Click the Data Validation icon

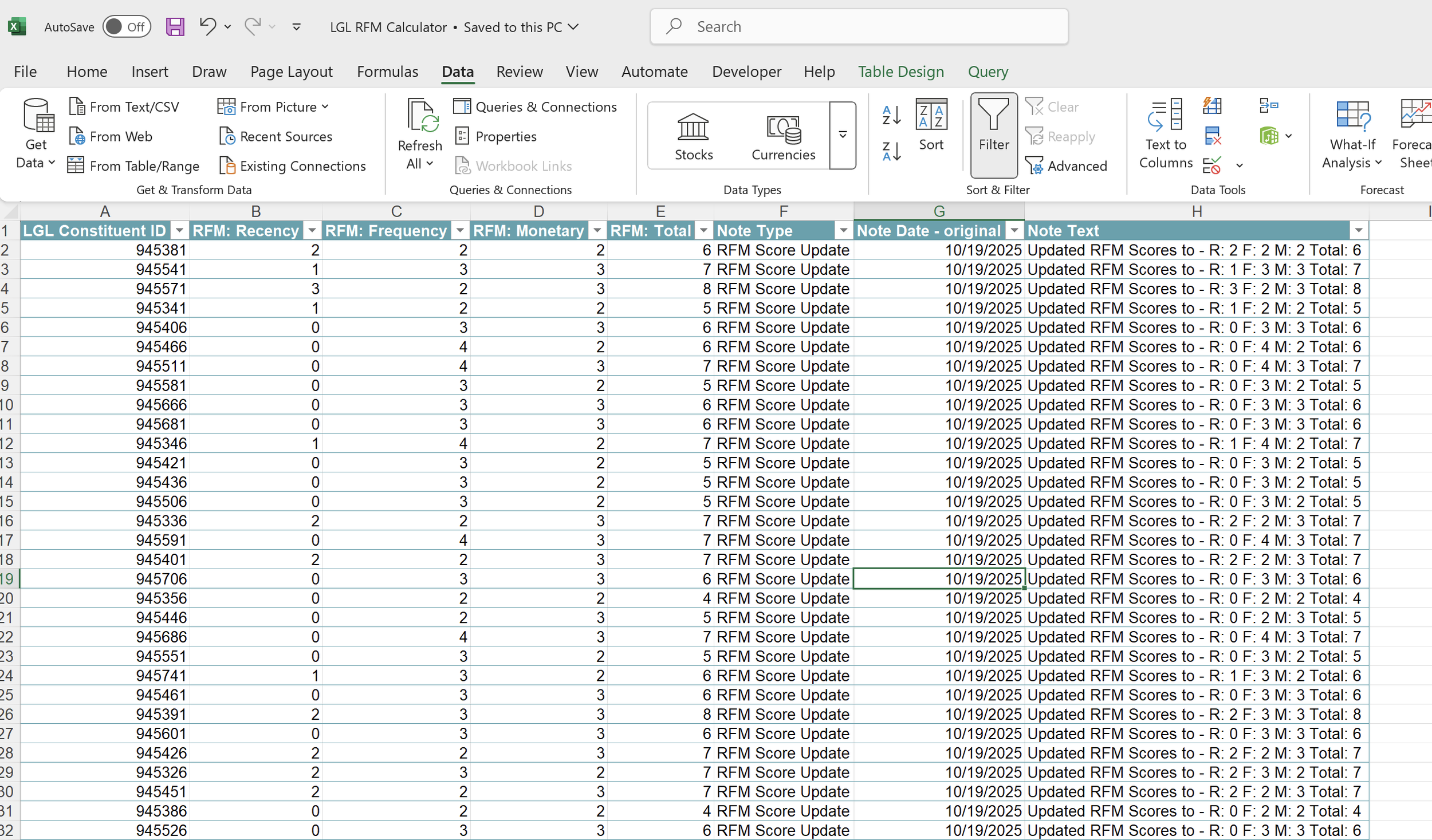[x=1212, y=166]
